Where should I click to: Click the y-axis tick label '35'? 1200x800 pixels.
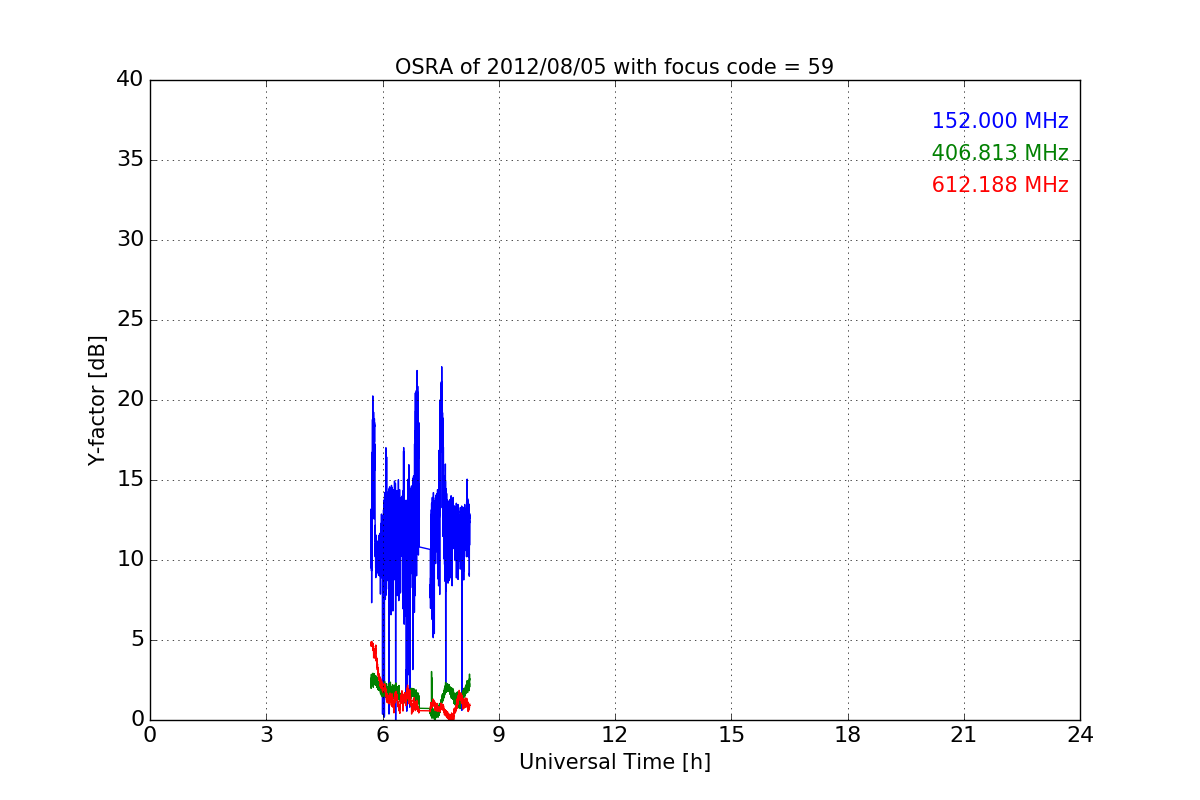[x=130, y=160]
